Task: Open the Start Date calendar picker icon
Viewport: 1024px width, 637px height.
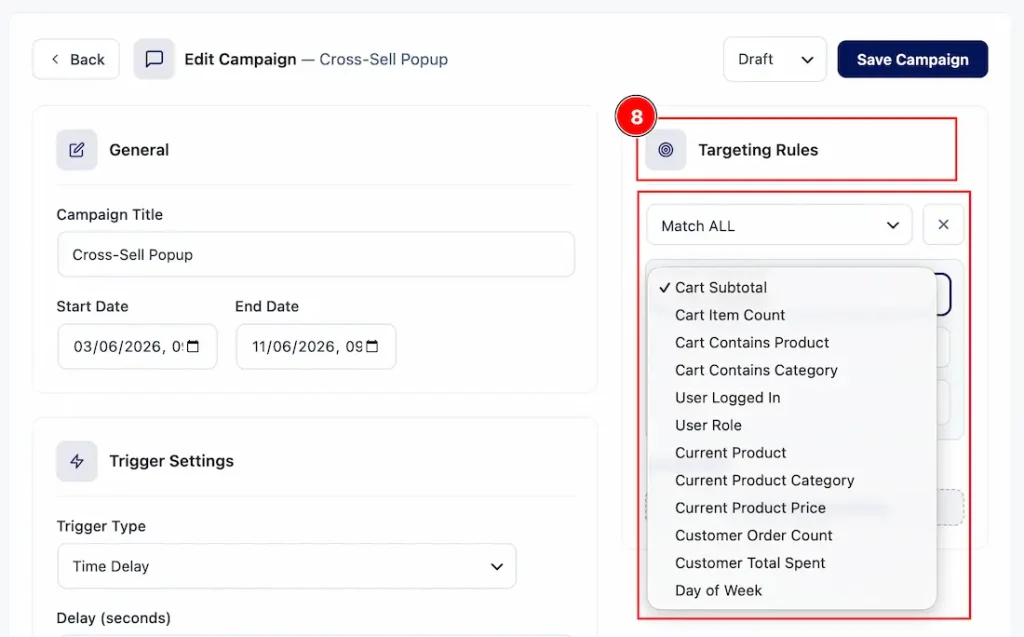Action: [193, 346]
